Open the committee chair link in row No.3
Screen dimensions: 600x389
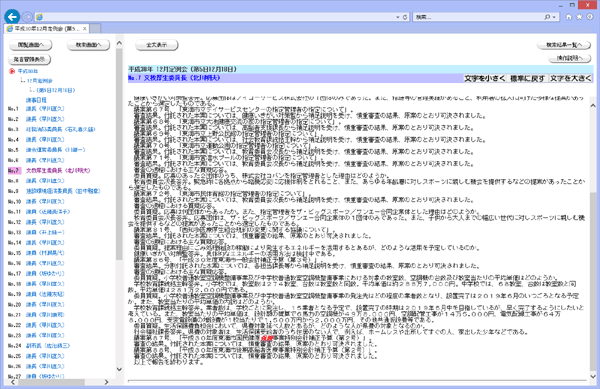click(60, 129)
